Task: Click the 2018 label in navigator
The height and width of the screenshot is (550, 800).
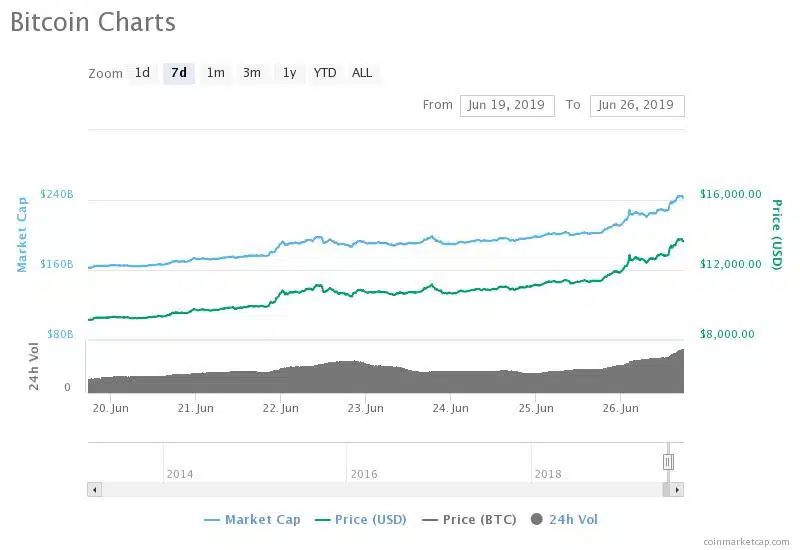Action: click(548, 474)
